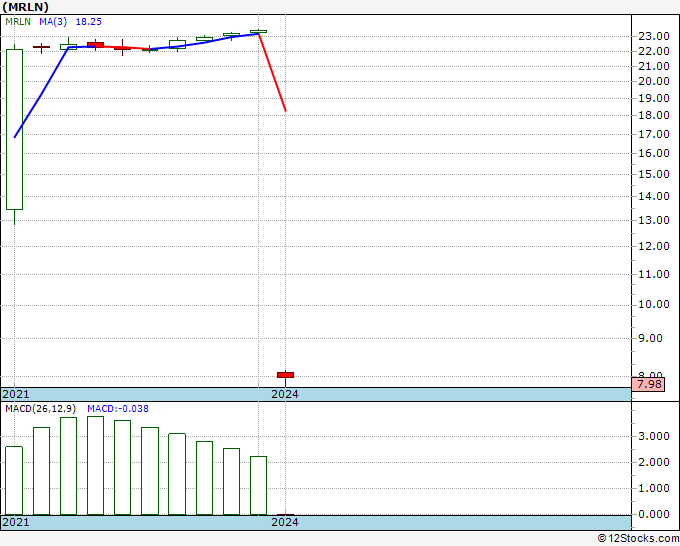Screen dimensions: 680x546
Task: Click the 21.00 price axis label
Action: coord(654,66)
